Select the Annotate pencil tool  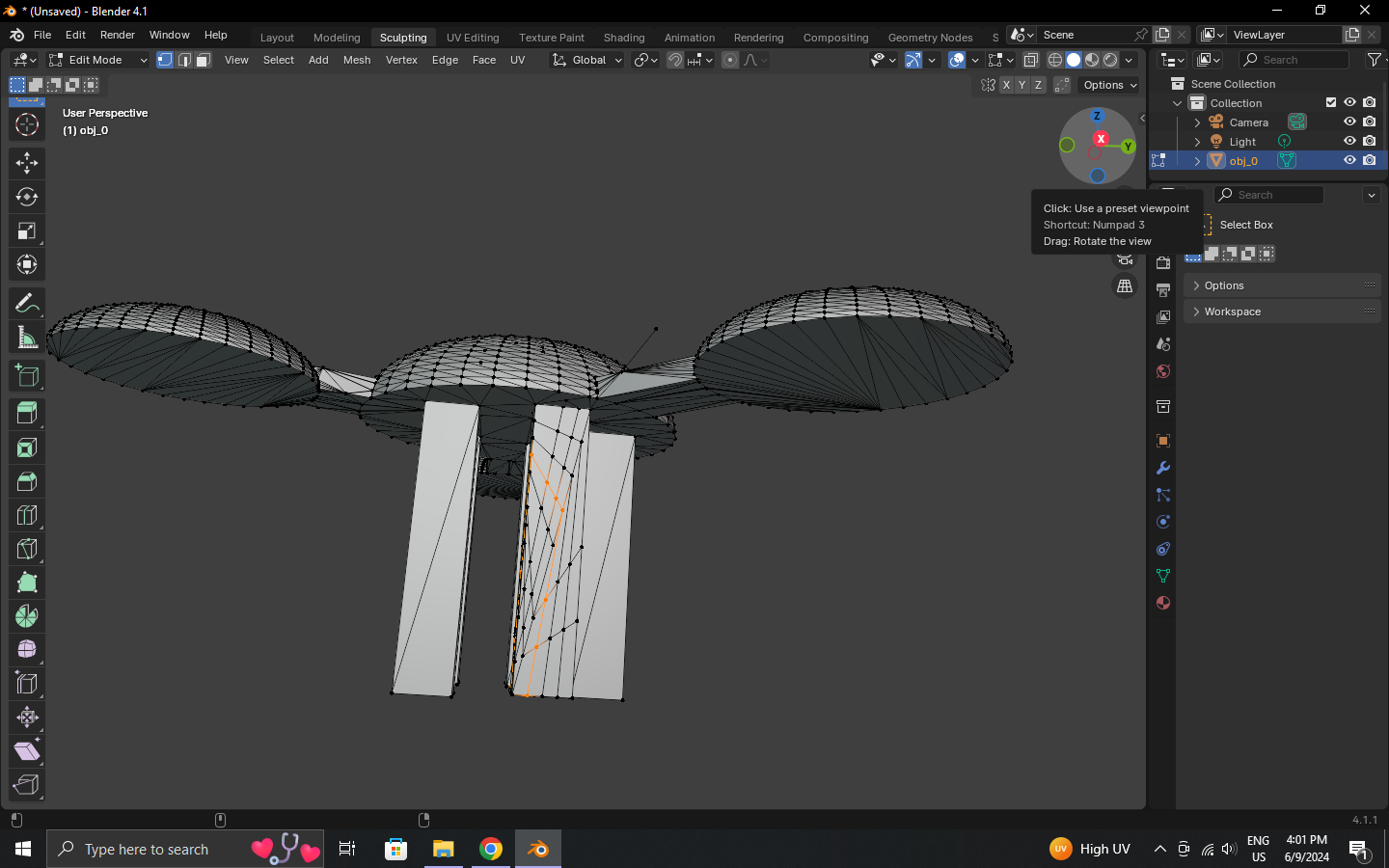(x=27, y=304)
